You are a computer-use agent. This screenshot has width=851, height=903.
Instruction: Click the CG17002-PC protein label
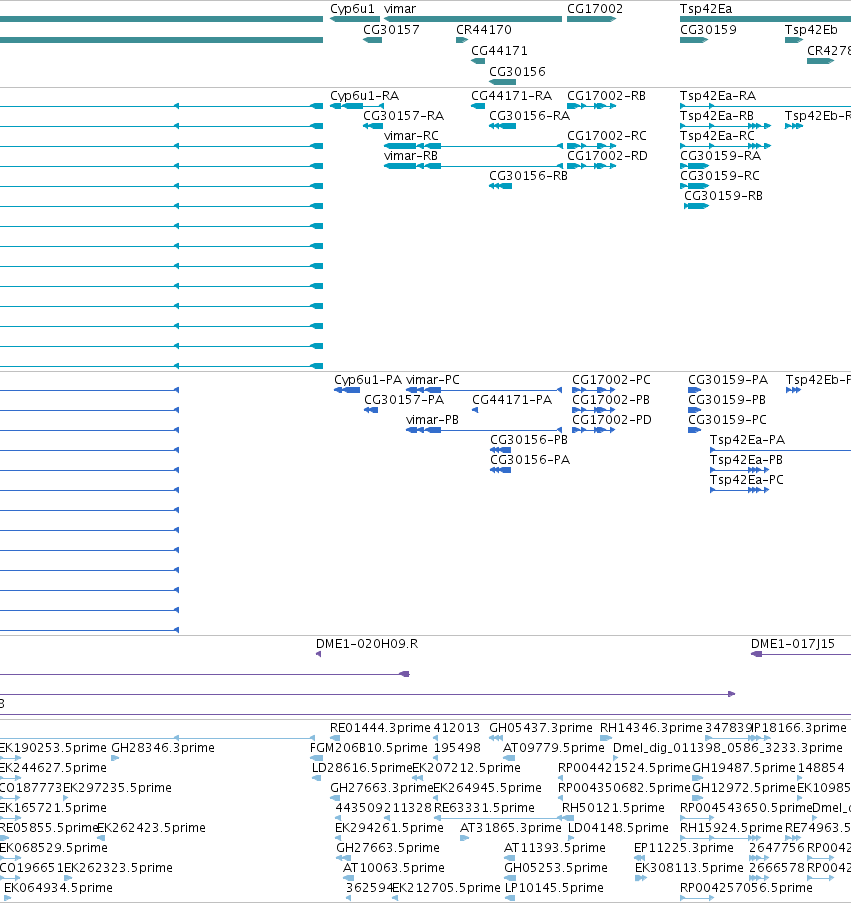tap(611, 380)
